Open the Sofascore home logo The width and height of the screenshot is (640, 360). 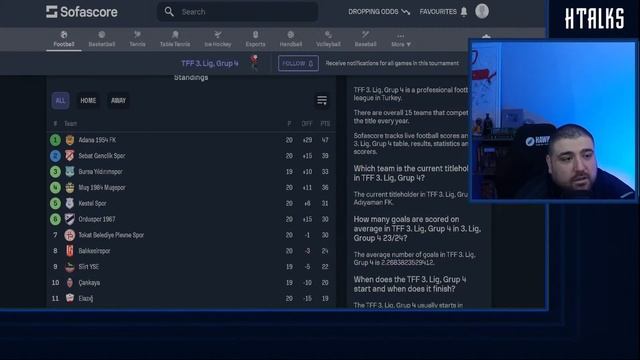pyautogui.click(x=82, y=12)
